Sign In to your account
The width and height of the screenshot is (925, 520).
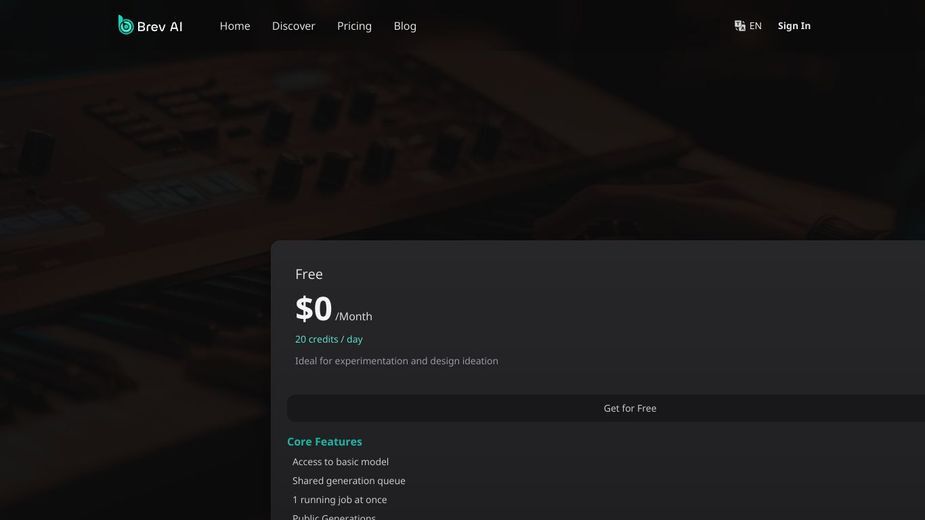pos(794,26)
